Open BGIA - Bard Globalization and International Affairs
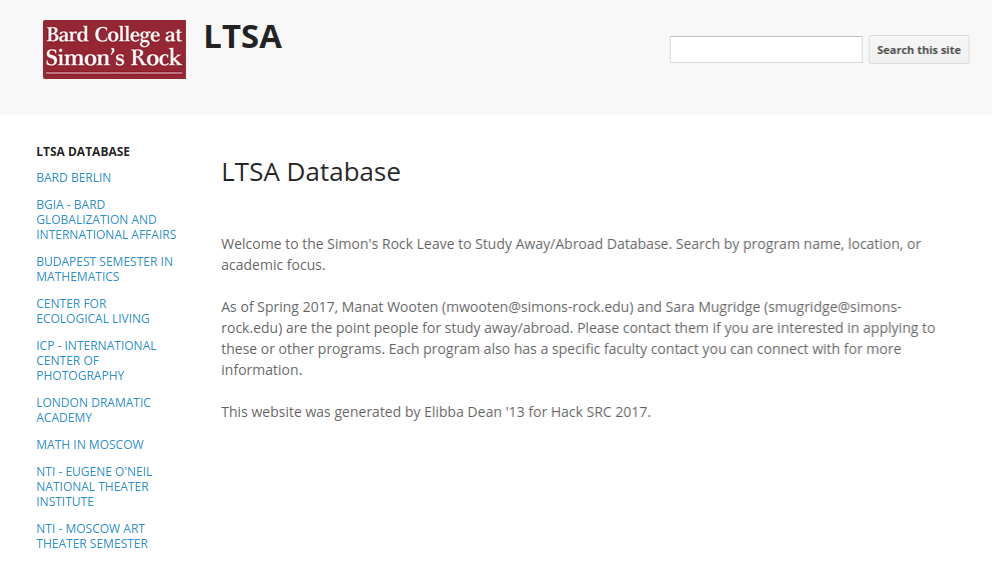 [106, 219]
